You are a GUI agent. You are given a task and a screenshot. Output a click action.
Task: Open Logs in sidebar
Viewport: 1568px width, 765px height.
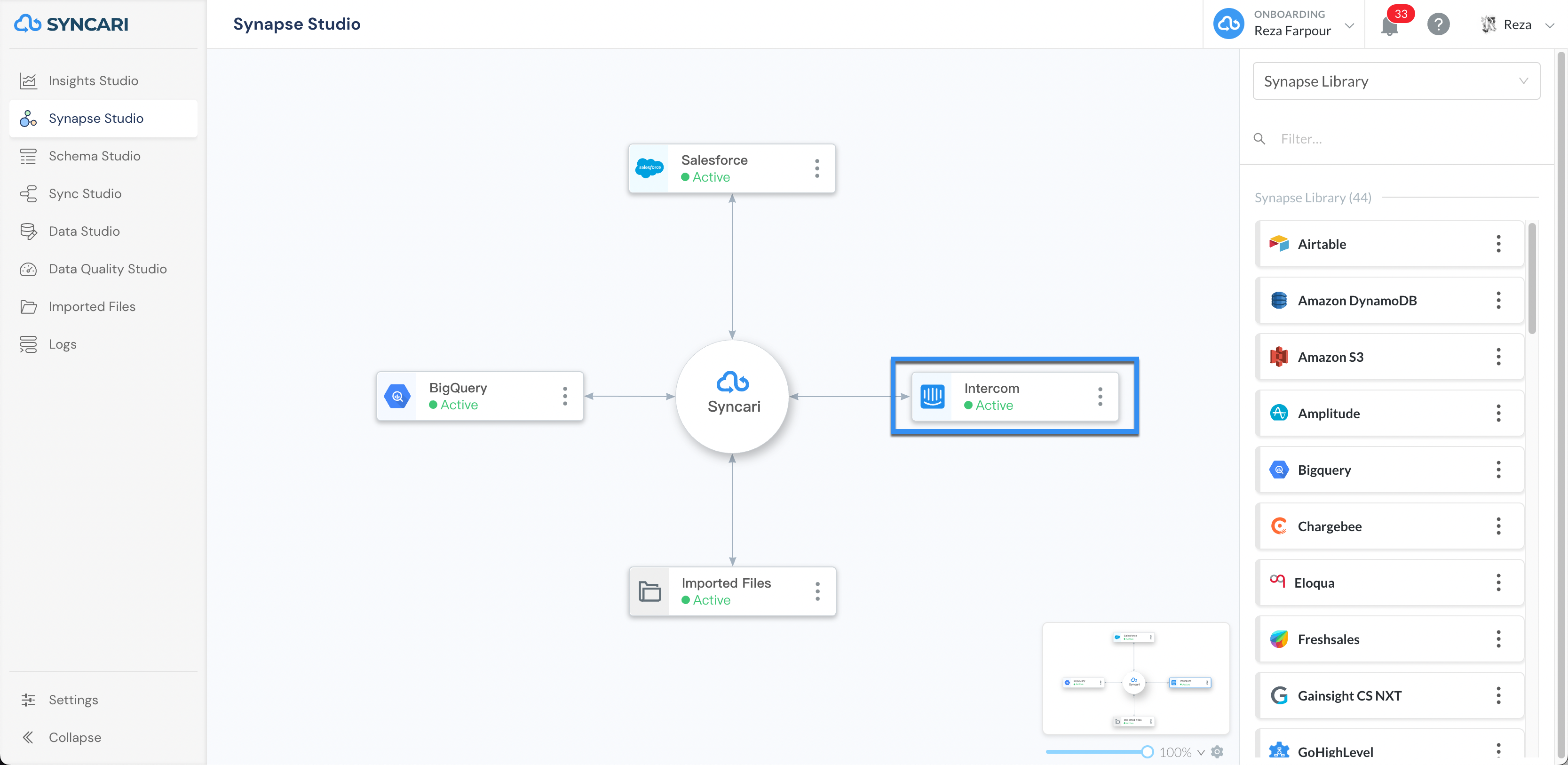coord(103,344)
